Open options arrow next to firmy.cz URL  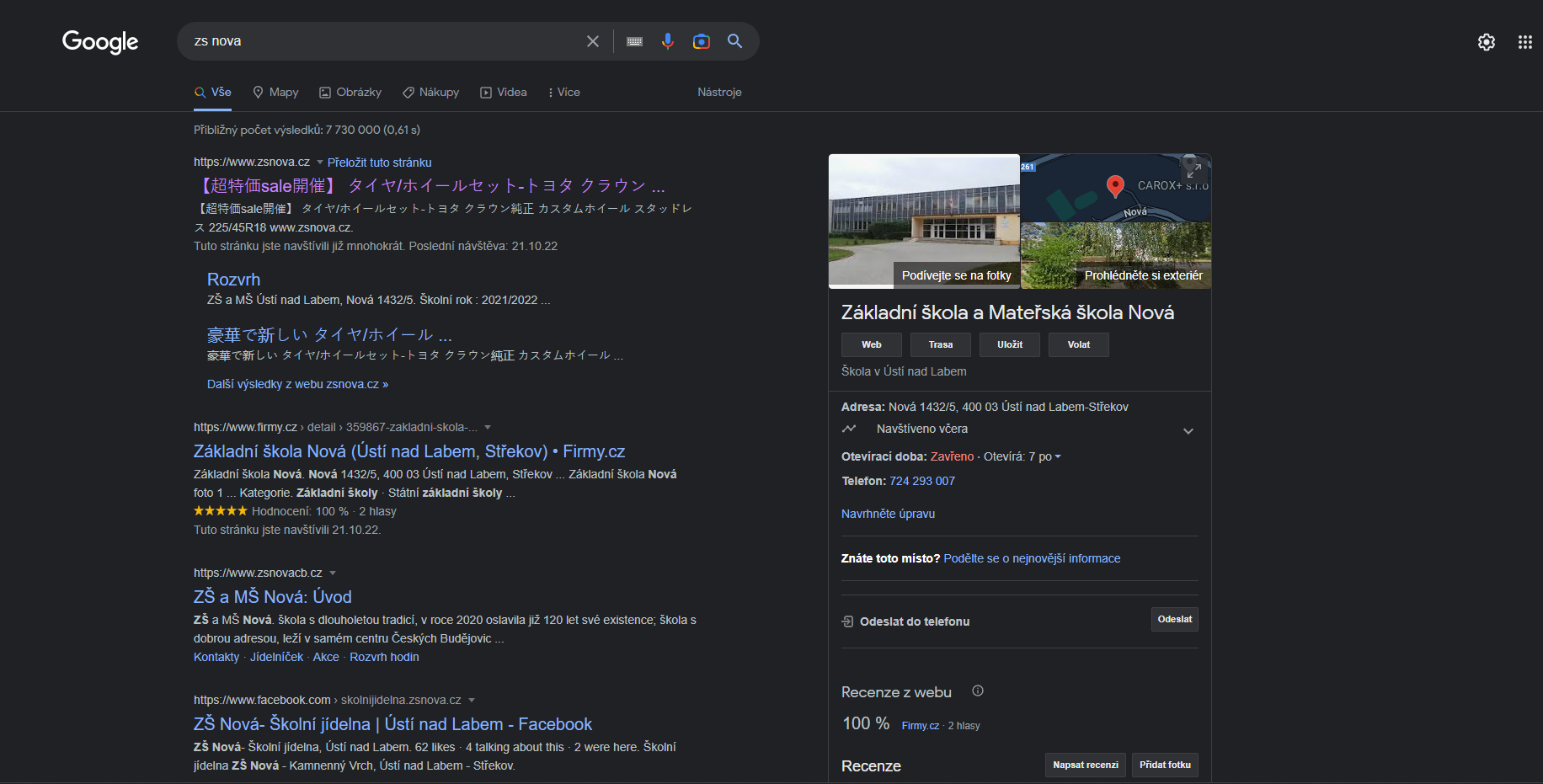tap(488, 428)
